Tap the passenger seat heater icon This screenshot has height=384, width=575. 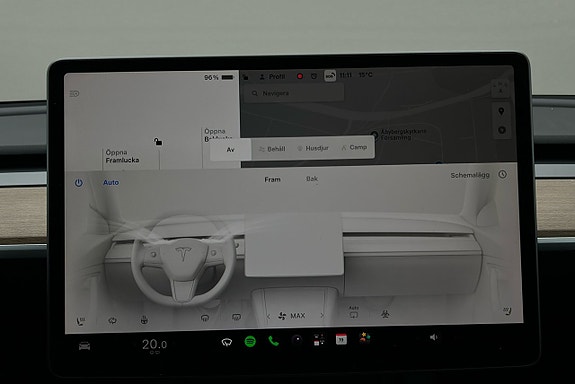[507, 311]
